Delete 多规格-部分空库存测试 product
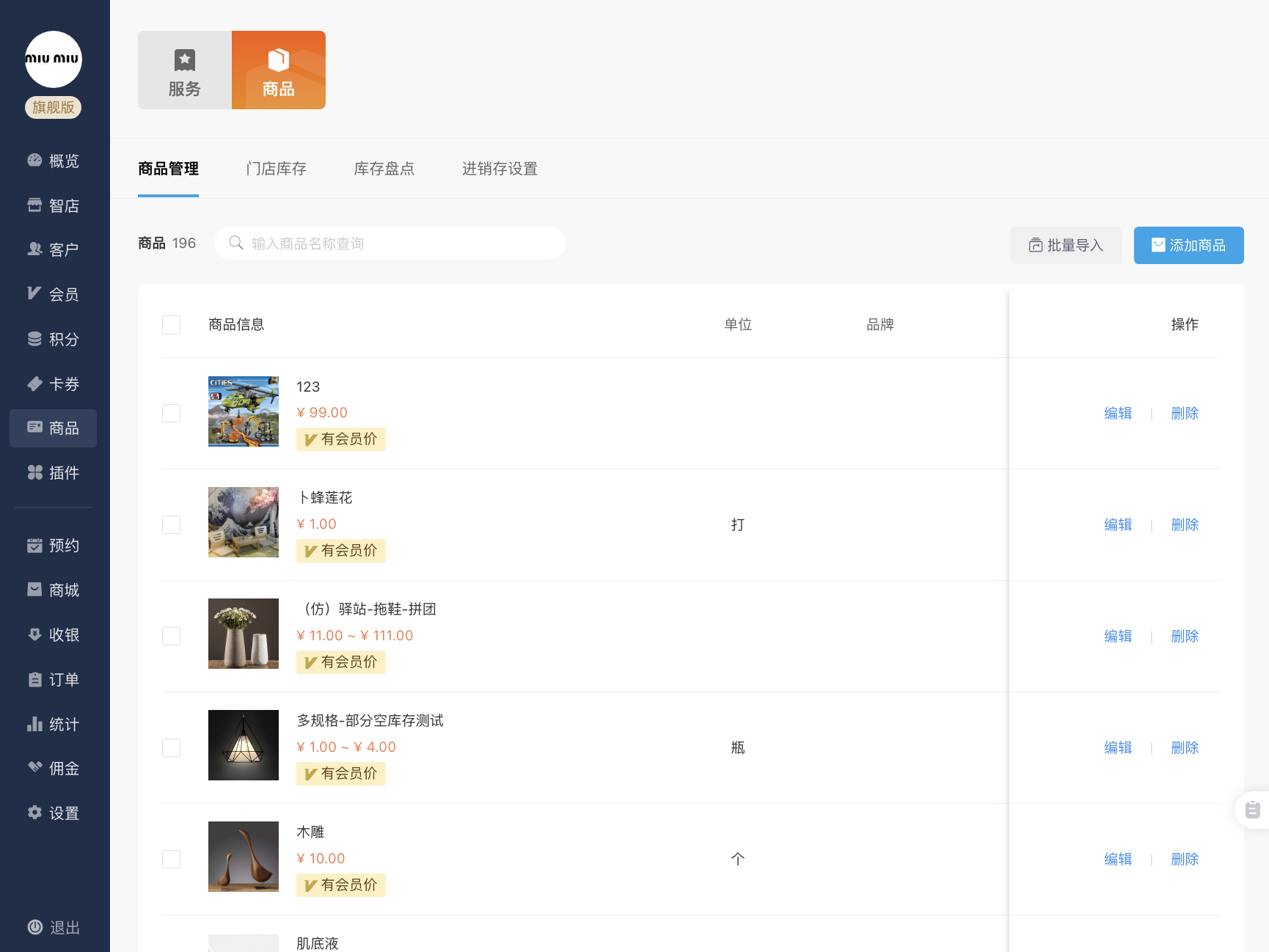Viewport: 1269px width, 952px height. pyautogui.click(x=1185, y=747)
